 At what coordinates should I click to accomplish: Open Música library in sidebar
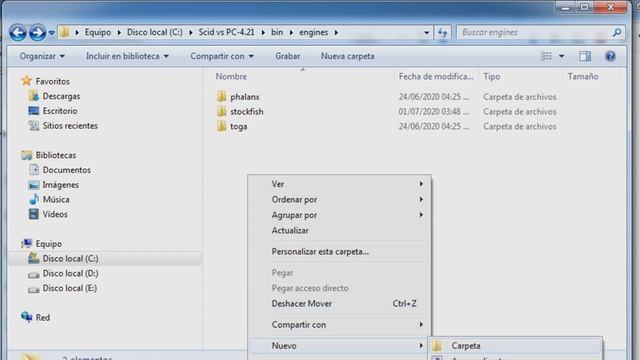[56, 200]
